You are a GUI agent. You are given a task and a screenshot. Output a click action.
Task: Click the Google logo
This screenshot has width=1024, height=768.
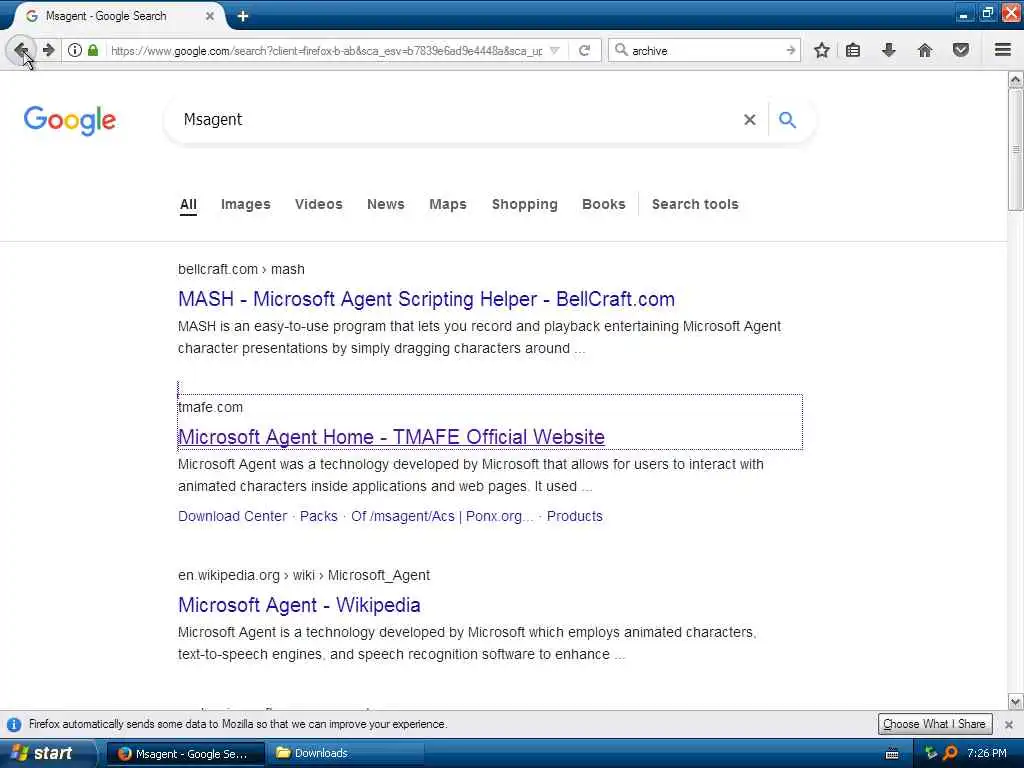pos(70,120)
